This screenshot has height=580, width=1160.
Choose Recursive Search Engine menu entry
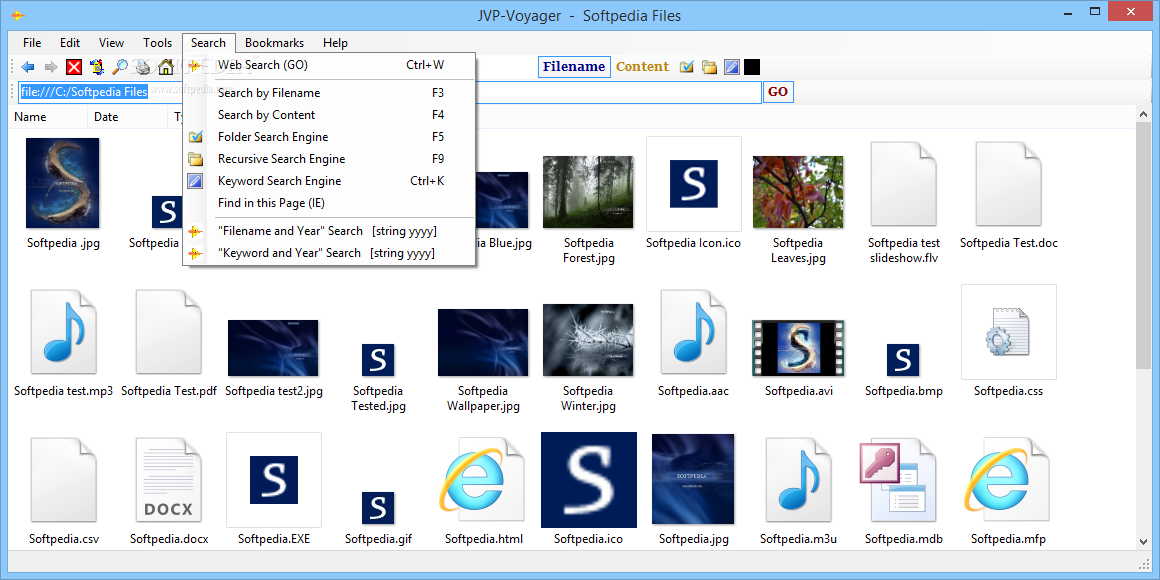(329, 159)
